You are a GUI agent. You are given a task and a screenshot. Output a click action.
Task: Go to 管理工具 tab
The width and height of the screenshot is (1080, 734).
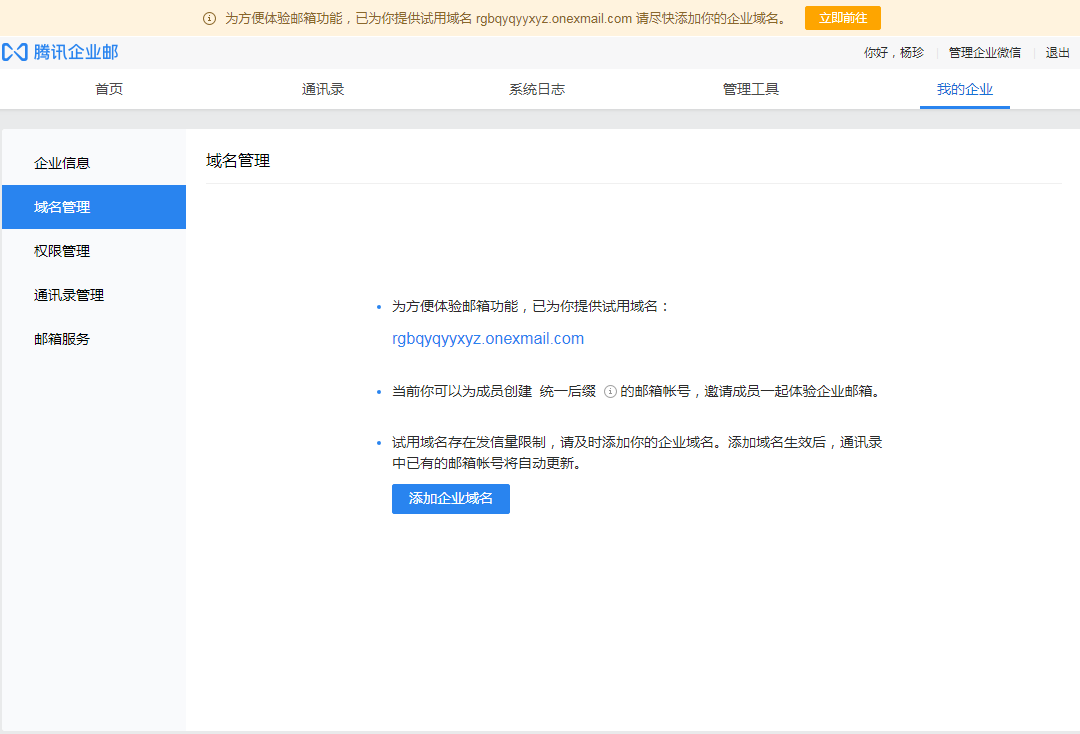point(750,89)
